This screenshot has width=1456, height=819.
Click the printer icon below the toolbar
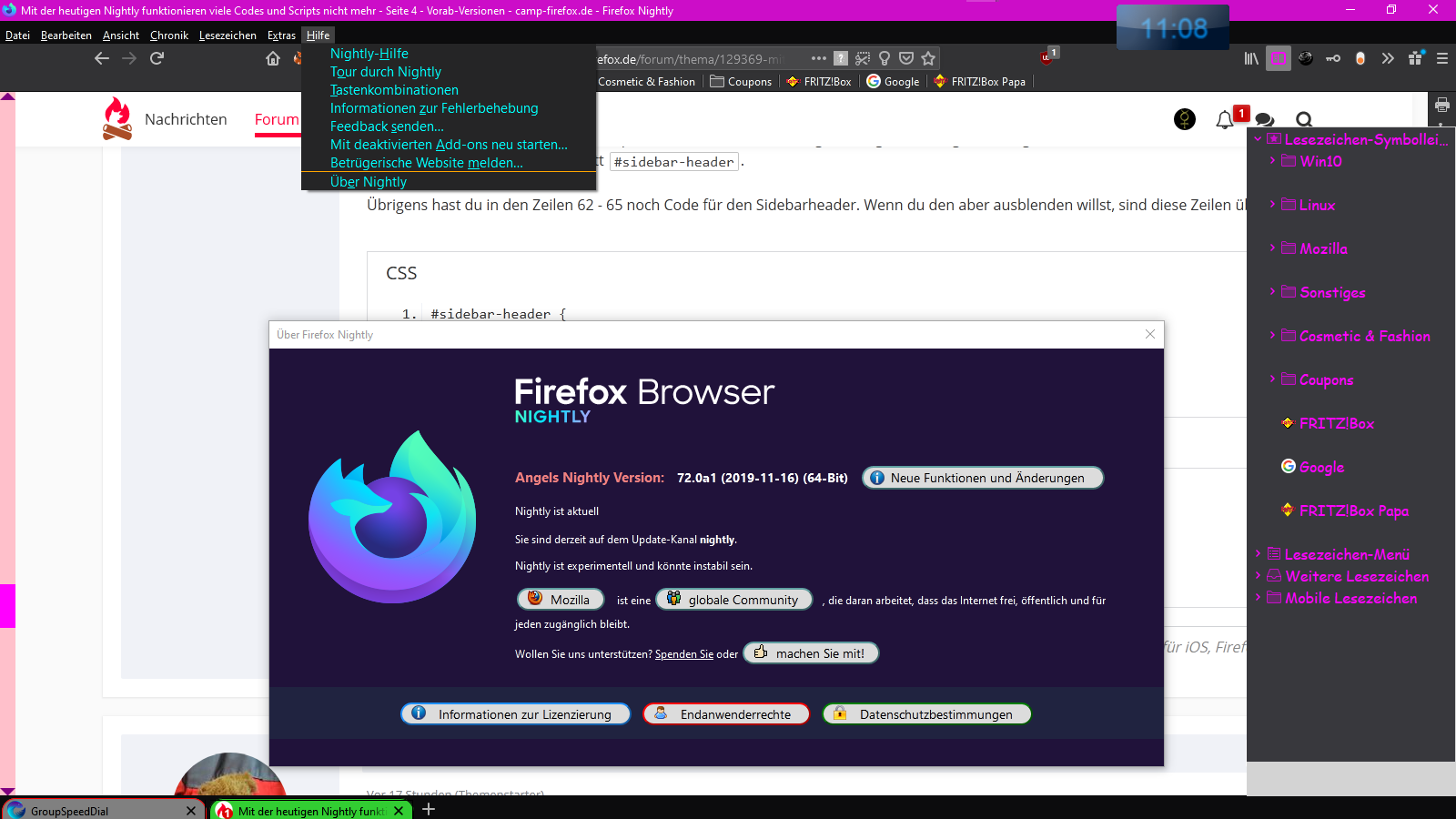click(x=1442, y=105)
